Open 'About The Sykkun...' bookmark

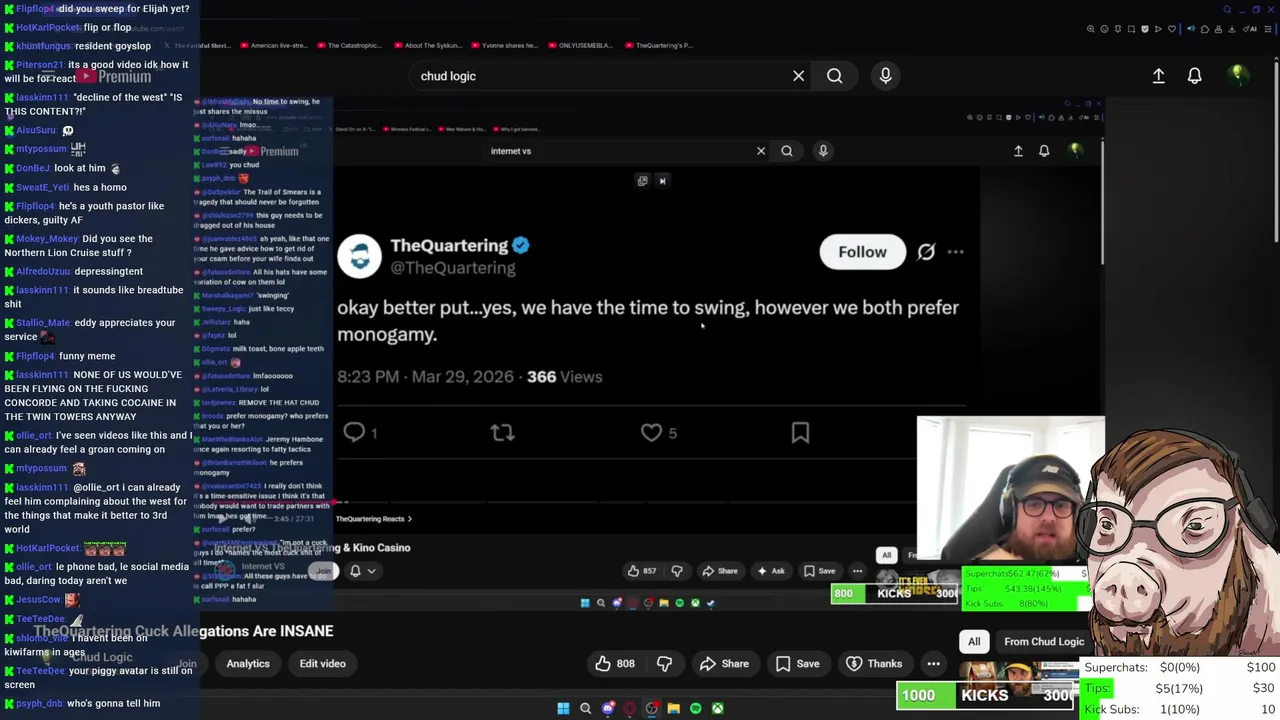pyautogui.click(x=428, y=45)
